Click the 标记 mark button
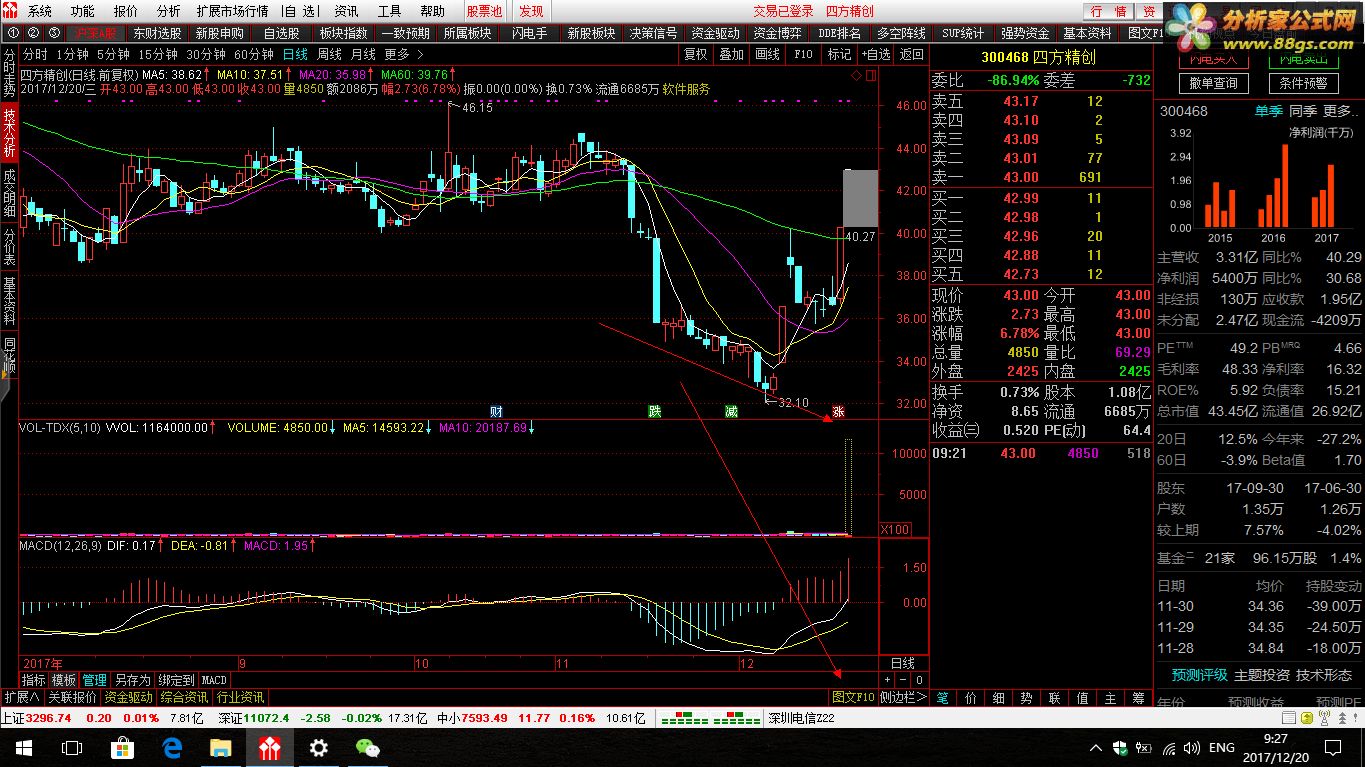 click(x=839, y=54)
